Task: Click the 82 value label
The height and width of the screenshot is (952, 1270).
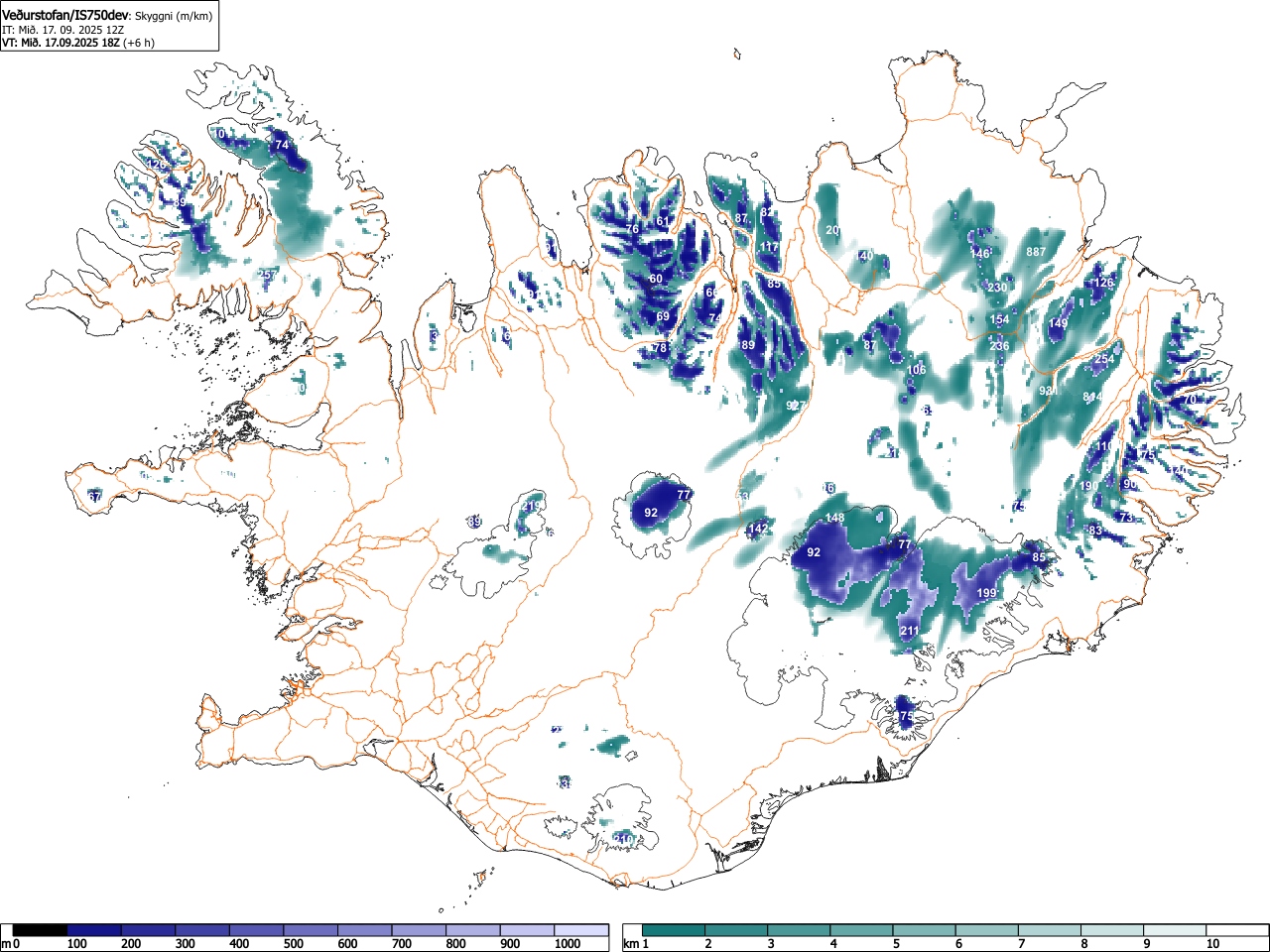Action: tap(766, 212)
